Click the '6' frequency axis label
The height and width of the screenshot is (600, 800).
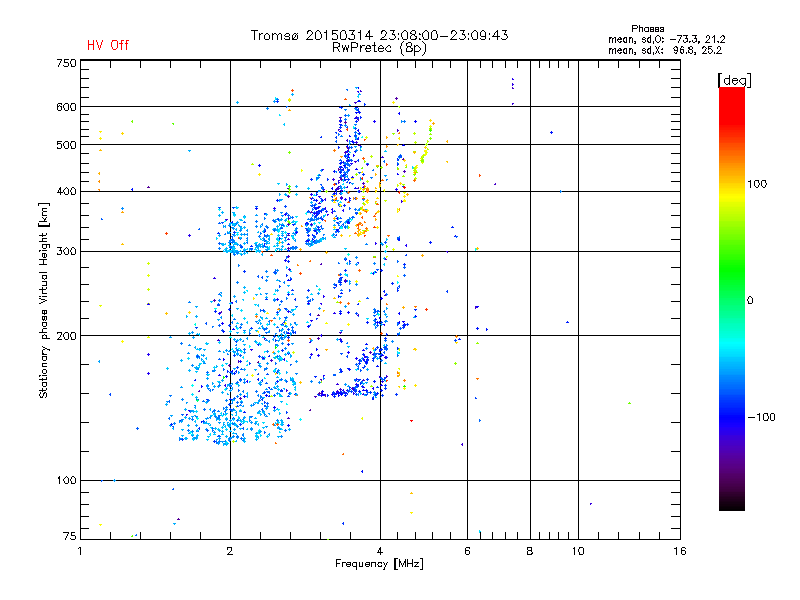coord(467,551)
